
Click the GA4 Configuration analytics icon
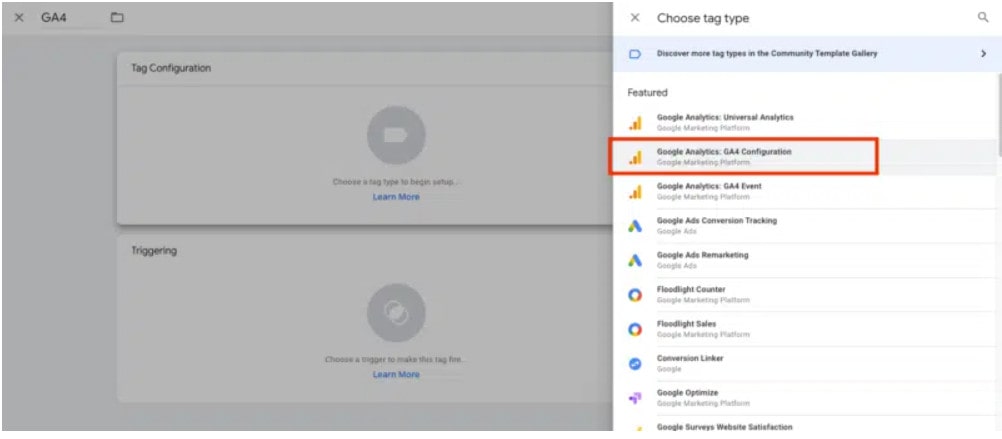(x=635, y=157)
